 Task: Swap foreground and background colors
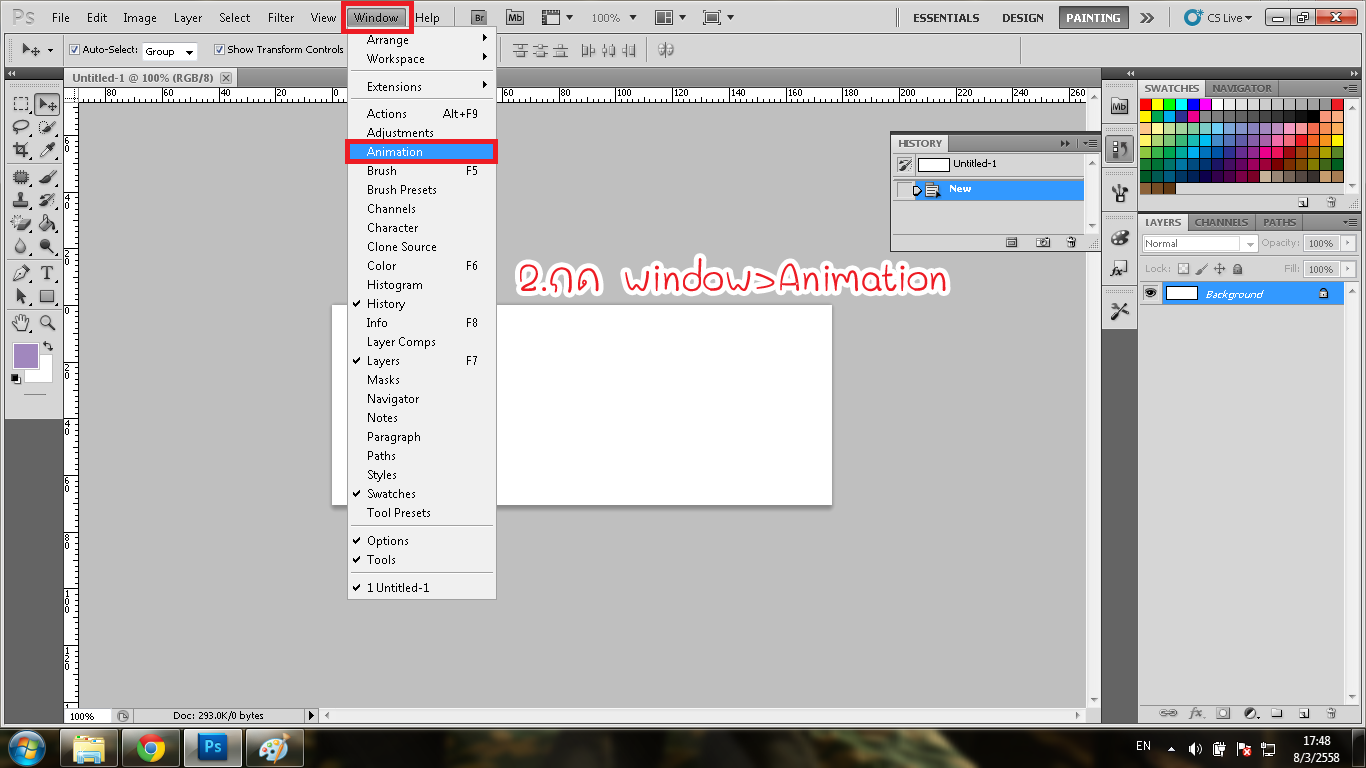pos(47,346)
